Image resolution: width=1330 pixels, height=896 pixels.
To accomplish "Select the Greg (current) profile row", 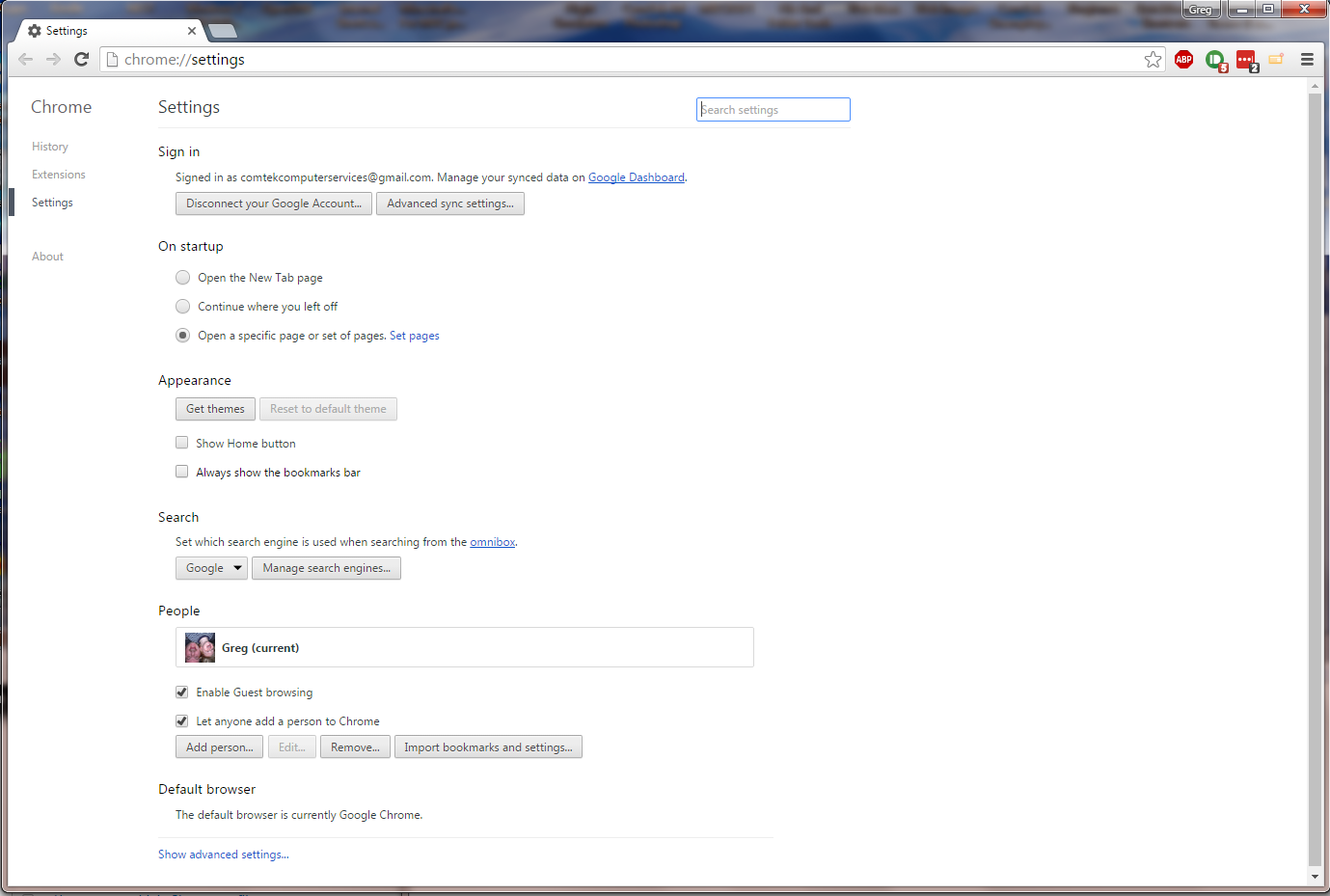I will 465,647.
